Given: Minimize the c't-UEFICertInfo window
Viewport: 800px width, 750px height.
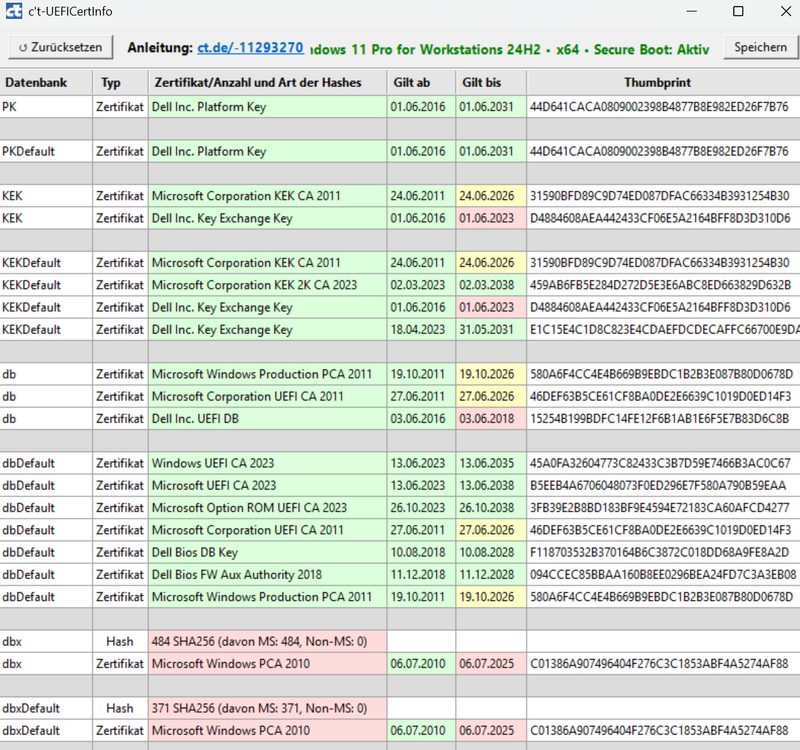Looking at the screenshot, I should (x=691, y=11).
